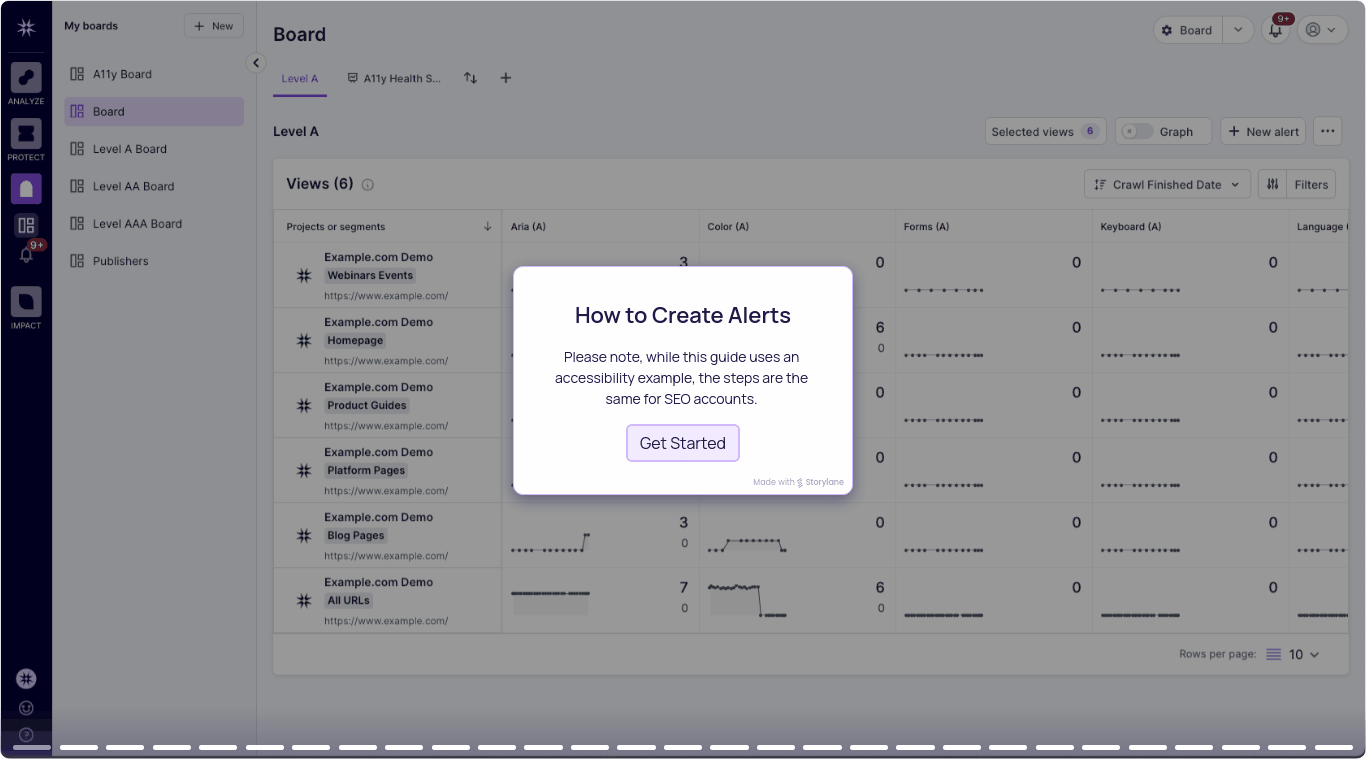Click the help question mark at sidebar bottom
The width and height of the screenshot is (1366, 759).
click(25, 735)
